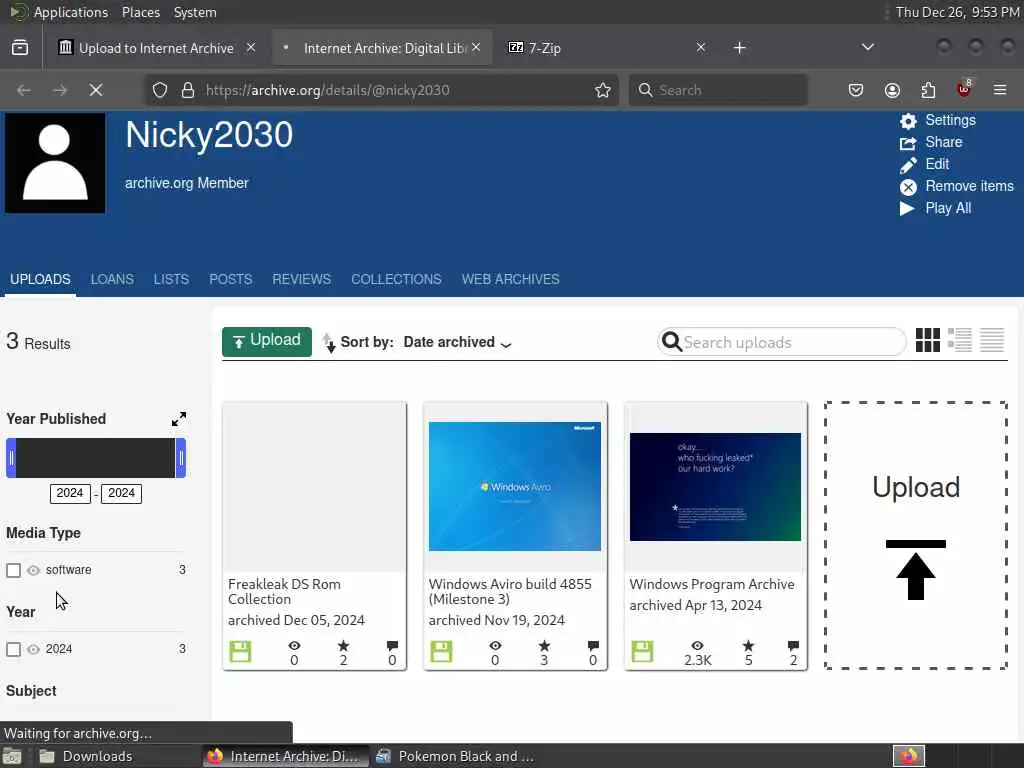This screenshot has height=768, width=1024.
Task: Switch to the POSTS tab
Action: click(x=231, y=280)
